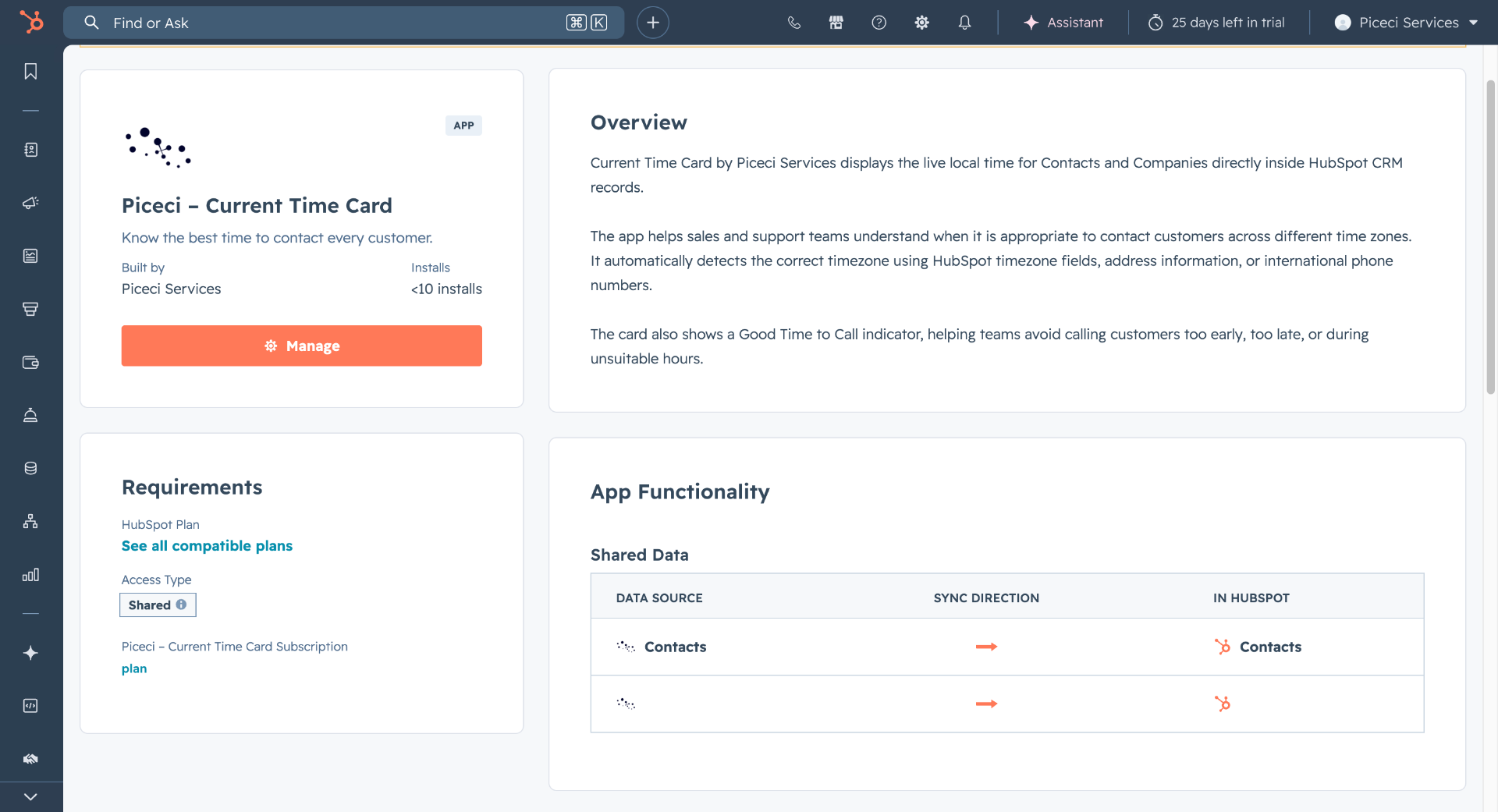The height and width of the screenshot is (812, 1498).
Task: Open the Automation workflow sidebar icon
Action: pyautogui.click(x=30, y=521)
